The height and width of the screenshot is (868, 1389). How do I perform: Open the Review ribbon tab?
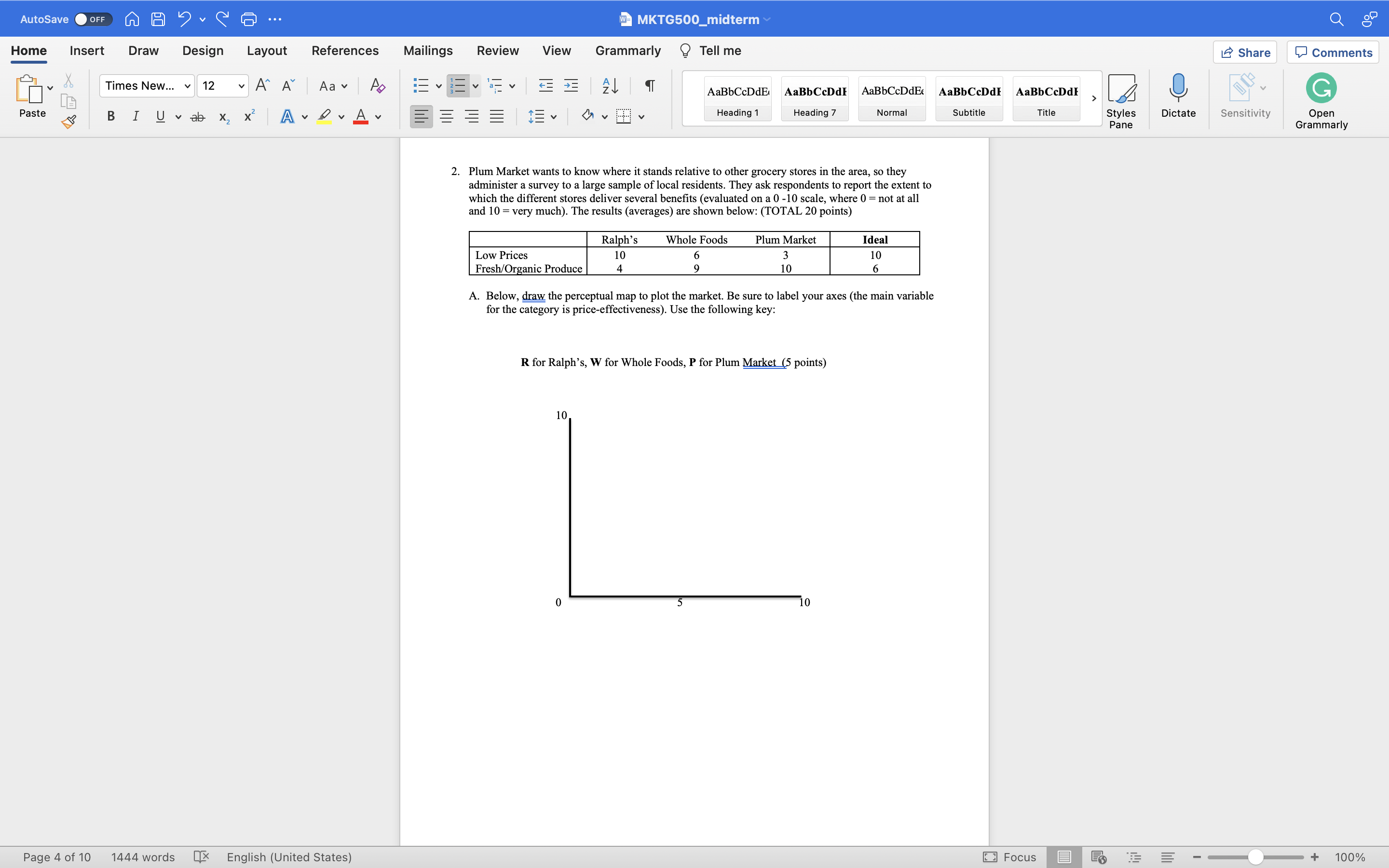pyautogui.click(x=497, y=51)
